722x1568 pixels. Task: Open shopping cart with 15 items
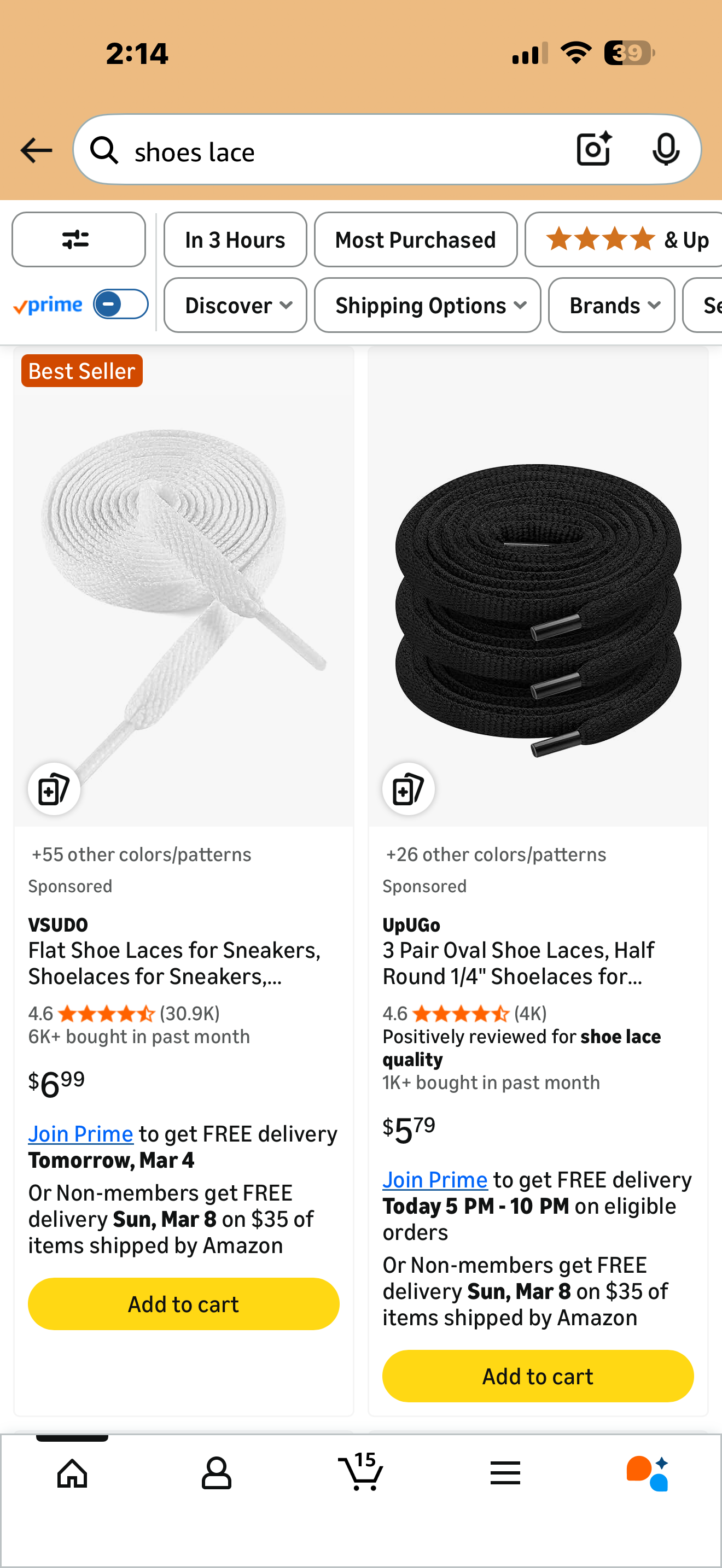pyautogui.click(x=361, y=1472)
